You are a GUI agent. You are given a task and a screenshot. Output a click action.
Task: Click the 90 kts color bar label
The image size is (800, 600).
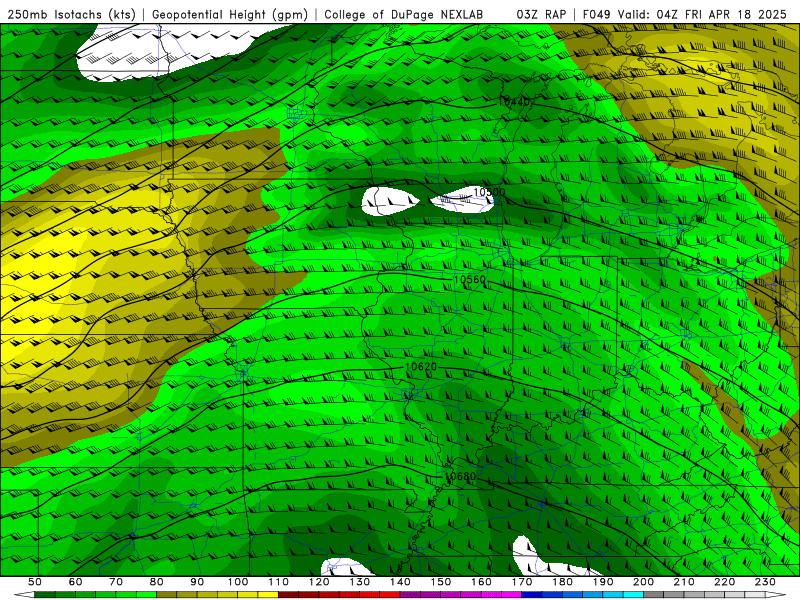tap(197, 582)
